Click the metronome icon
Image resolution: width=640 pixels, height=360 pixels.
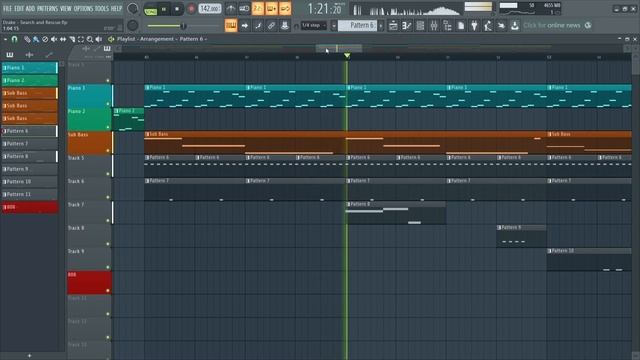tap(231, 9)
